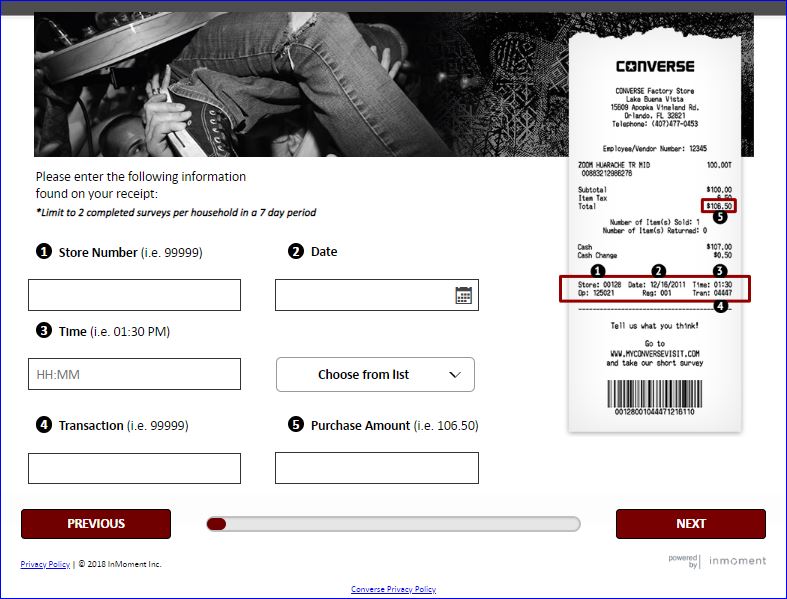
Task: Click the Converse logo on the receipt
Action: [x=655, y=66]
